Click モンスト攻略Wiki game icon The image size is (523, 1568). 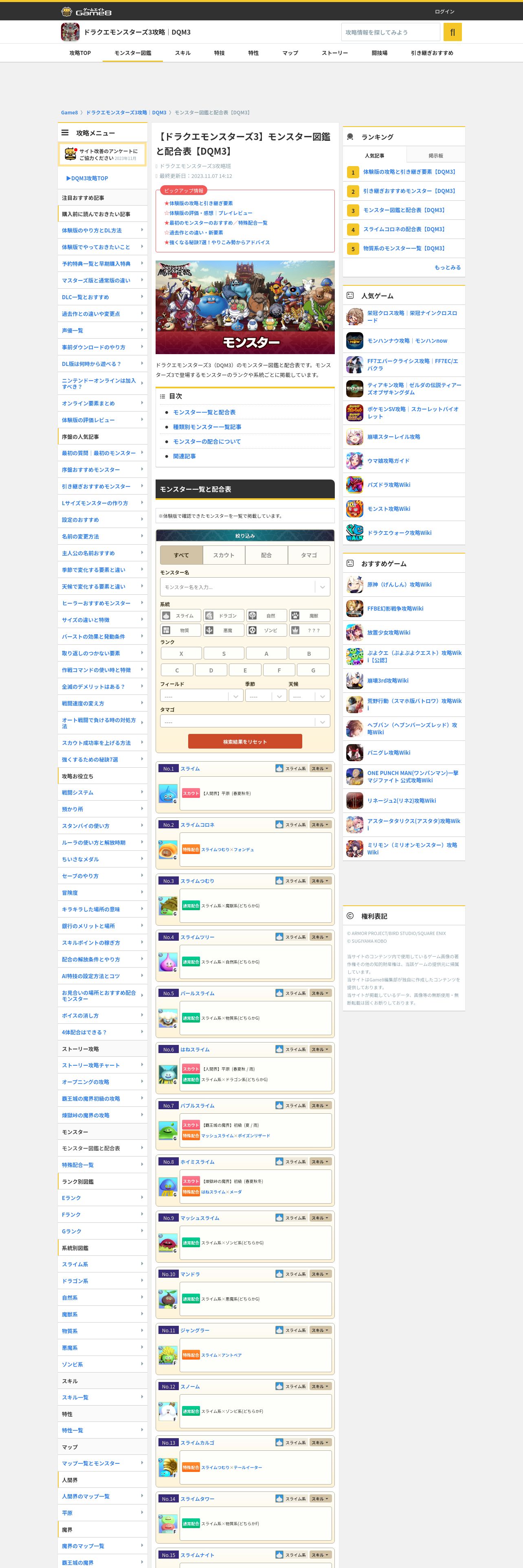[x=354, y=509]
